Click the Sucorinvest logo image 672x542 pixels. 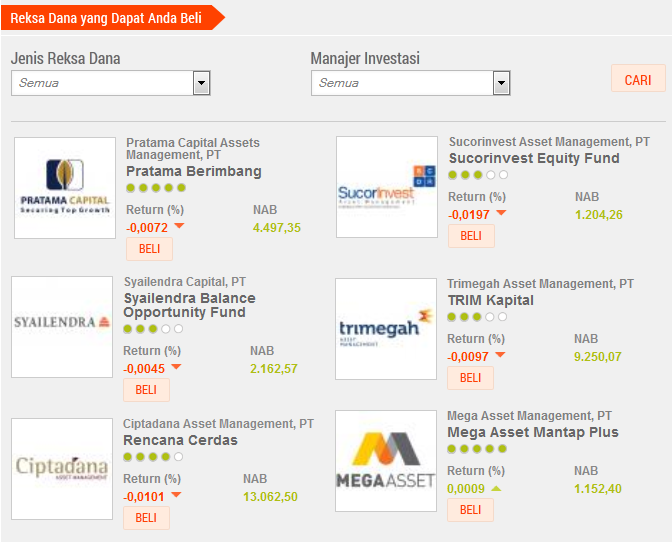click(387, 187)
